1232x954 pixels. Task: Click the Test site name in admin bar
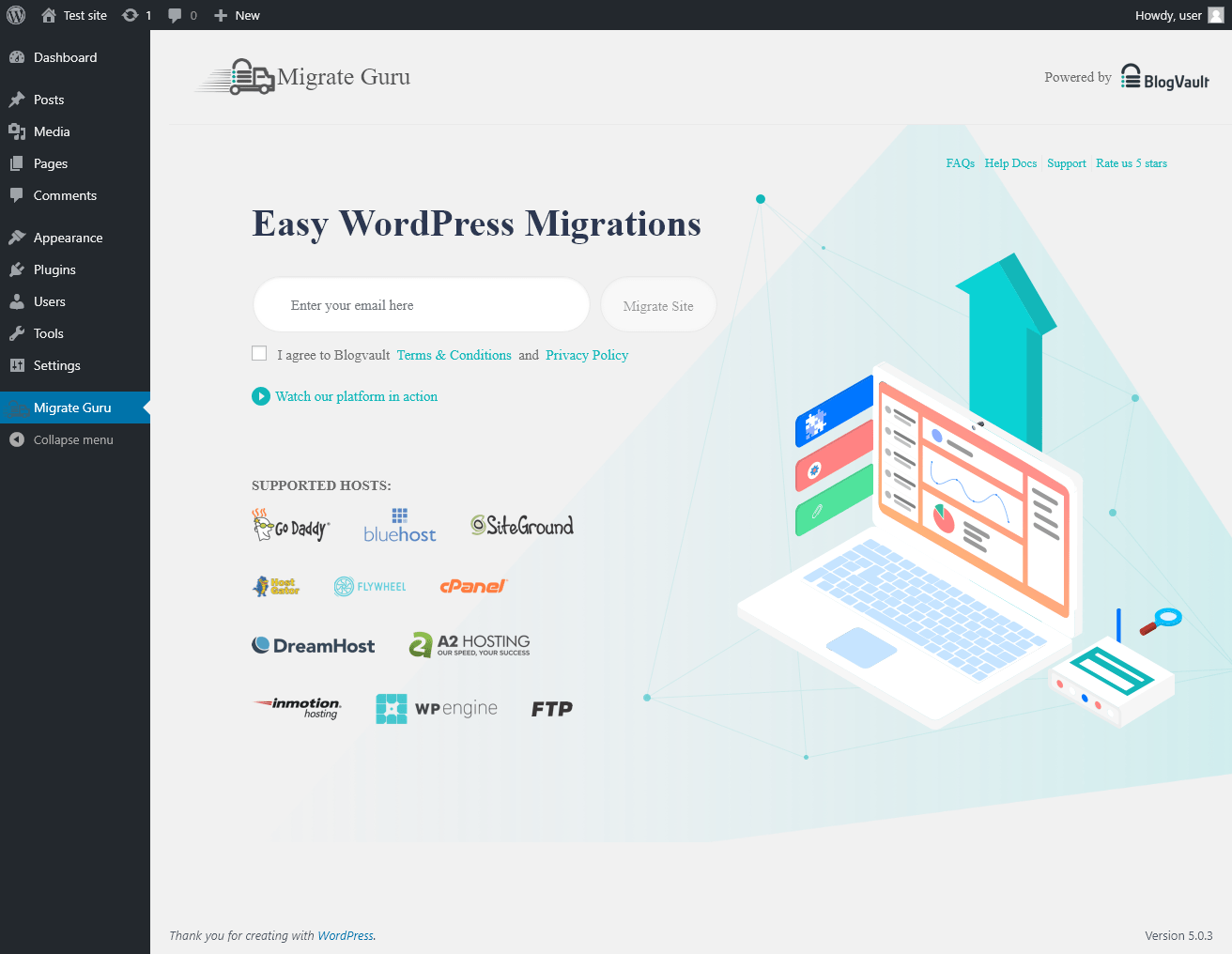85,15
